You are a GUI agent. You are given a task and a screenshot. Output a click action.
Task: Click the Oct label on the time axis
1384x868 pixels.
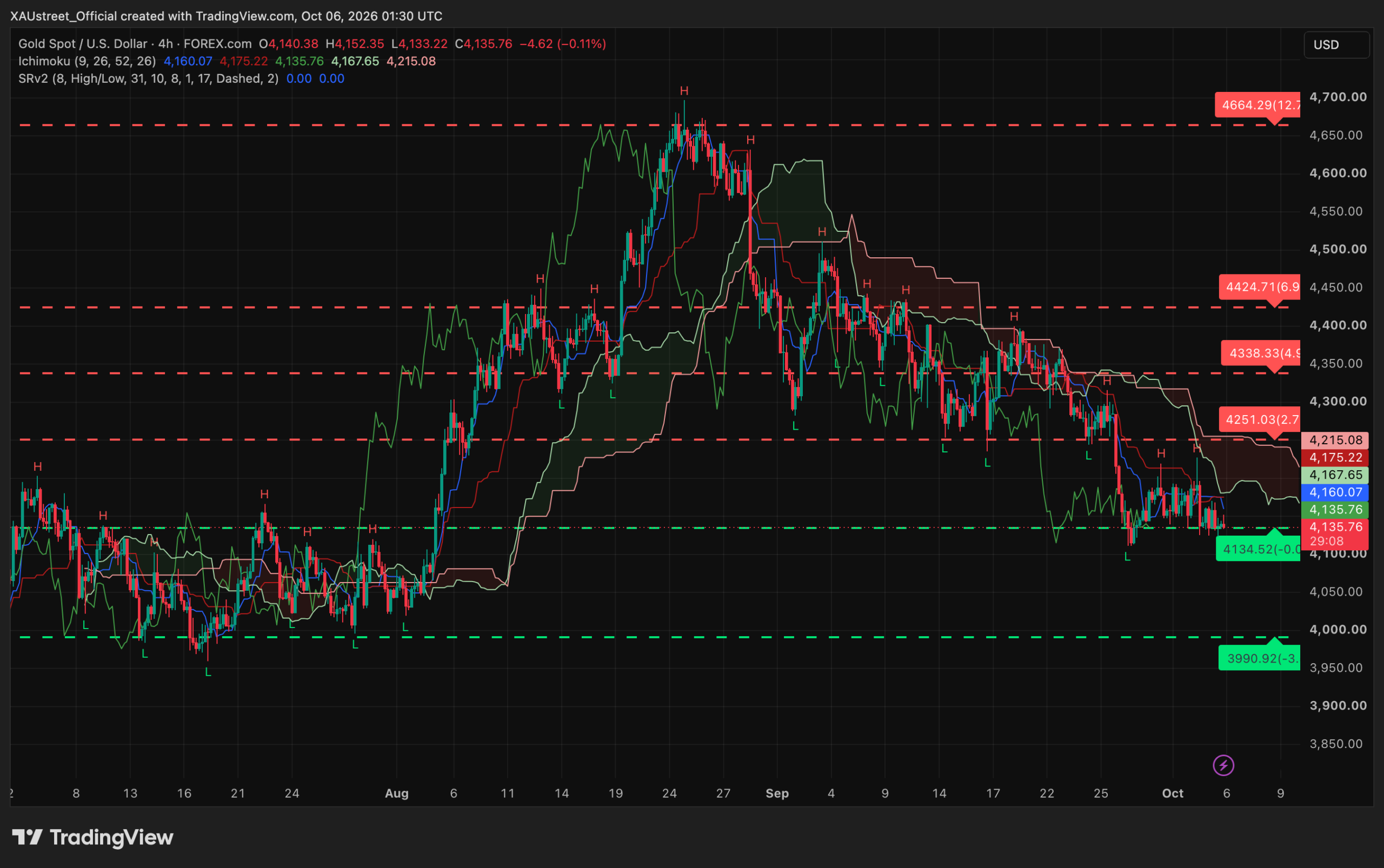point(1173,793)
